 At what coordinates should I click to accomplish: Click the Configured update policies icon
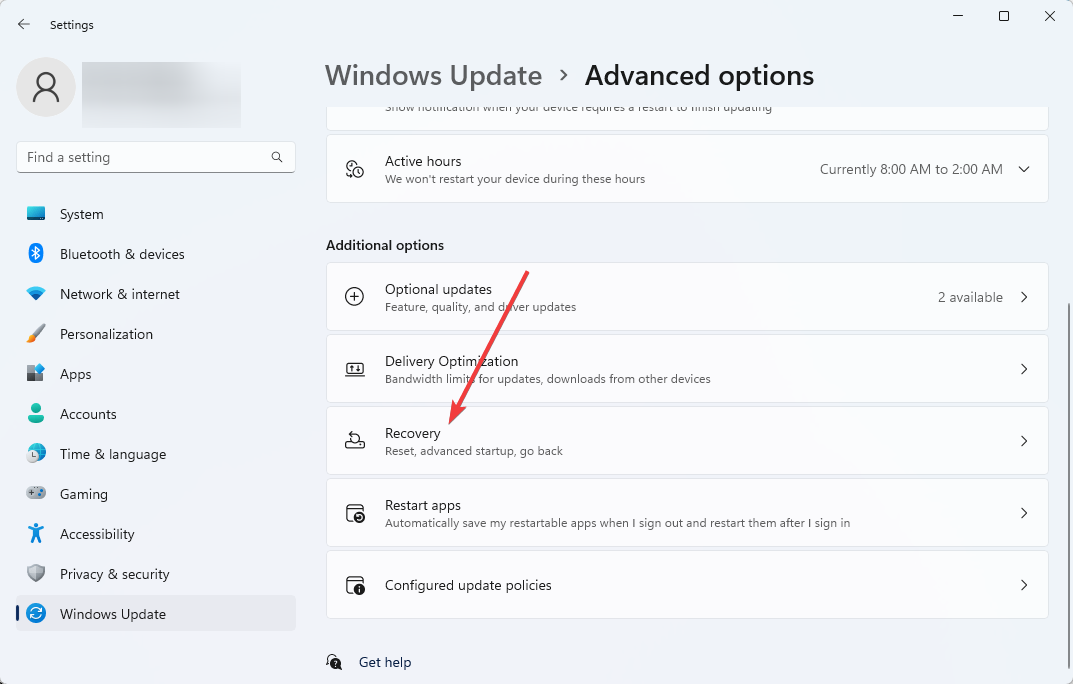pos(355,586)
